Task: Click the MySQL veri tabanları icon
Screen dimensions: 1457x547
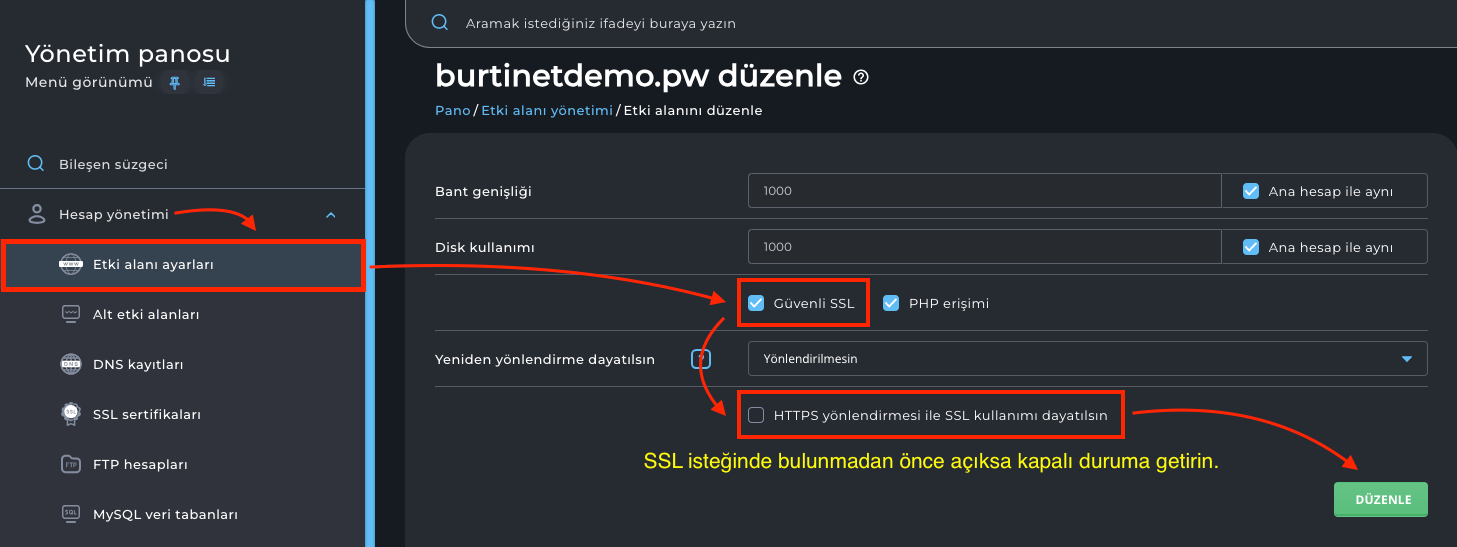Action: point(71,514)
